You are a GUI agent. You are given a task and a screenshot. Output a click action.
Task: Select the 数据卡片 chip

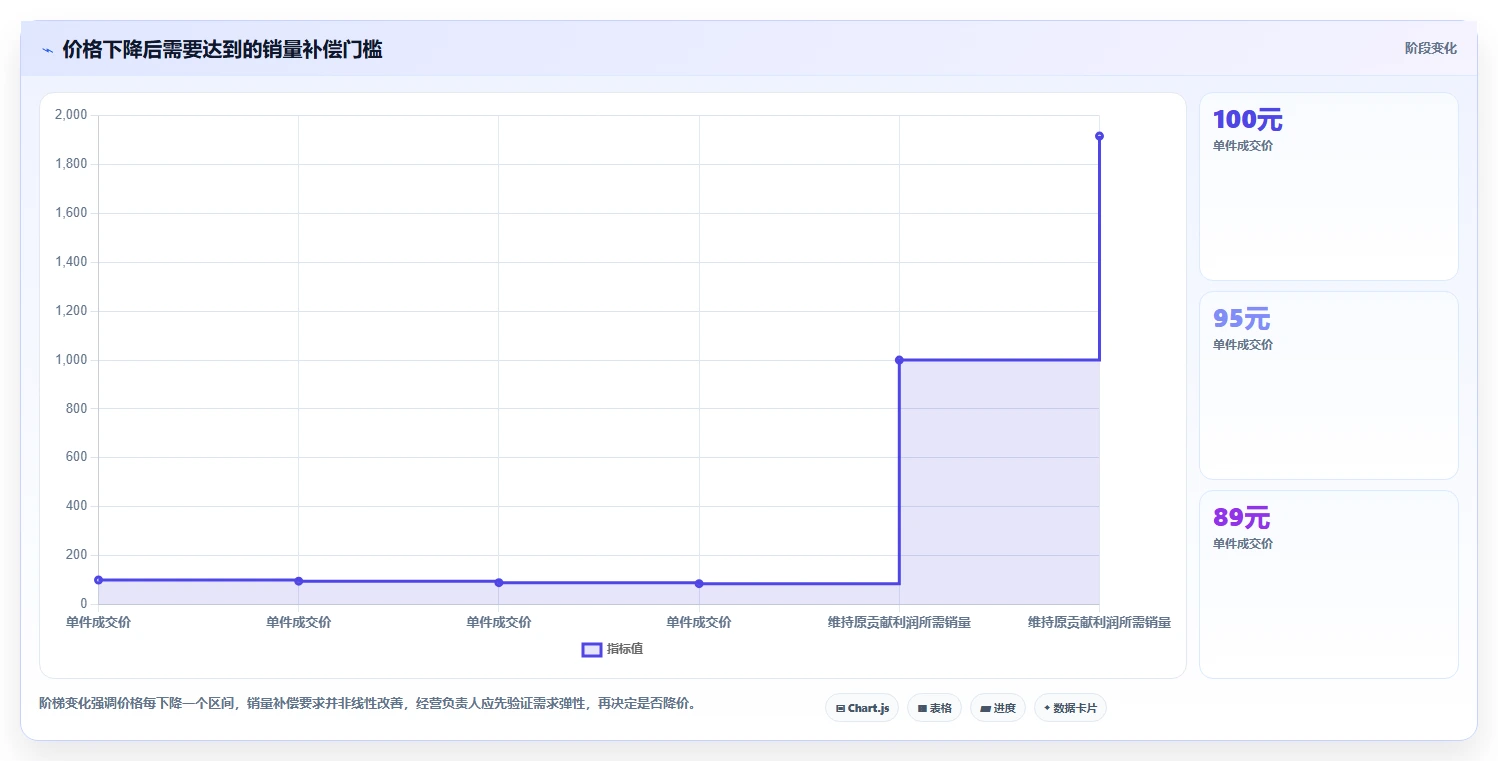1070,708
